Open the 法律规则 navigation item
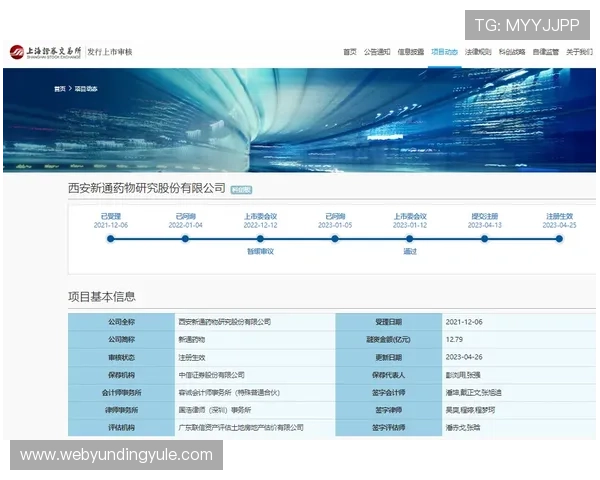 478,52
